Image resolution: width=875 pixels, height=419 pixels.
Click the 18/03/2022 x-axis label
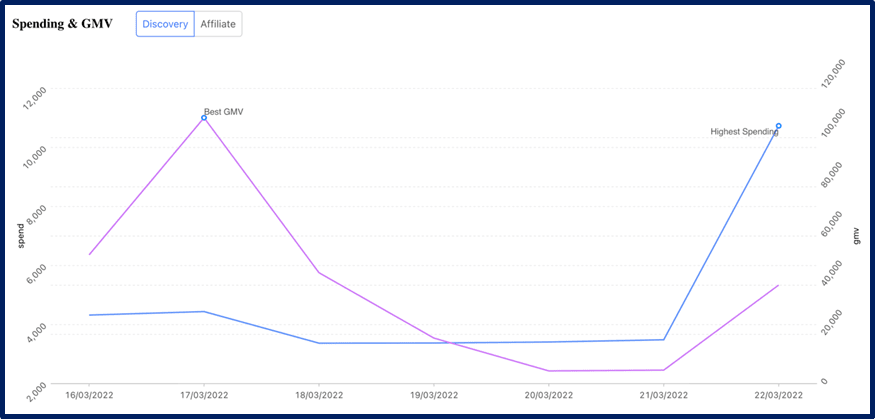[x=319, y=395]
